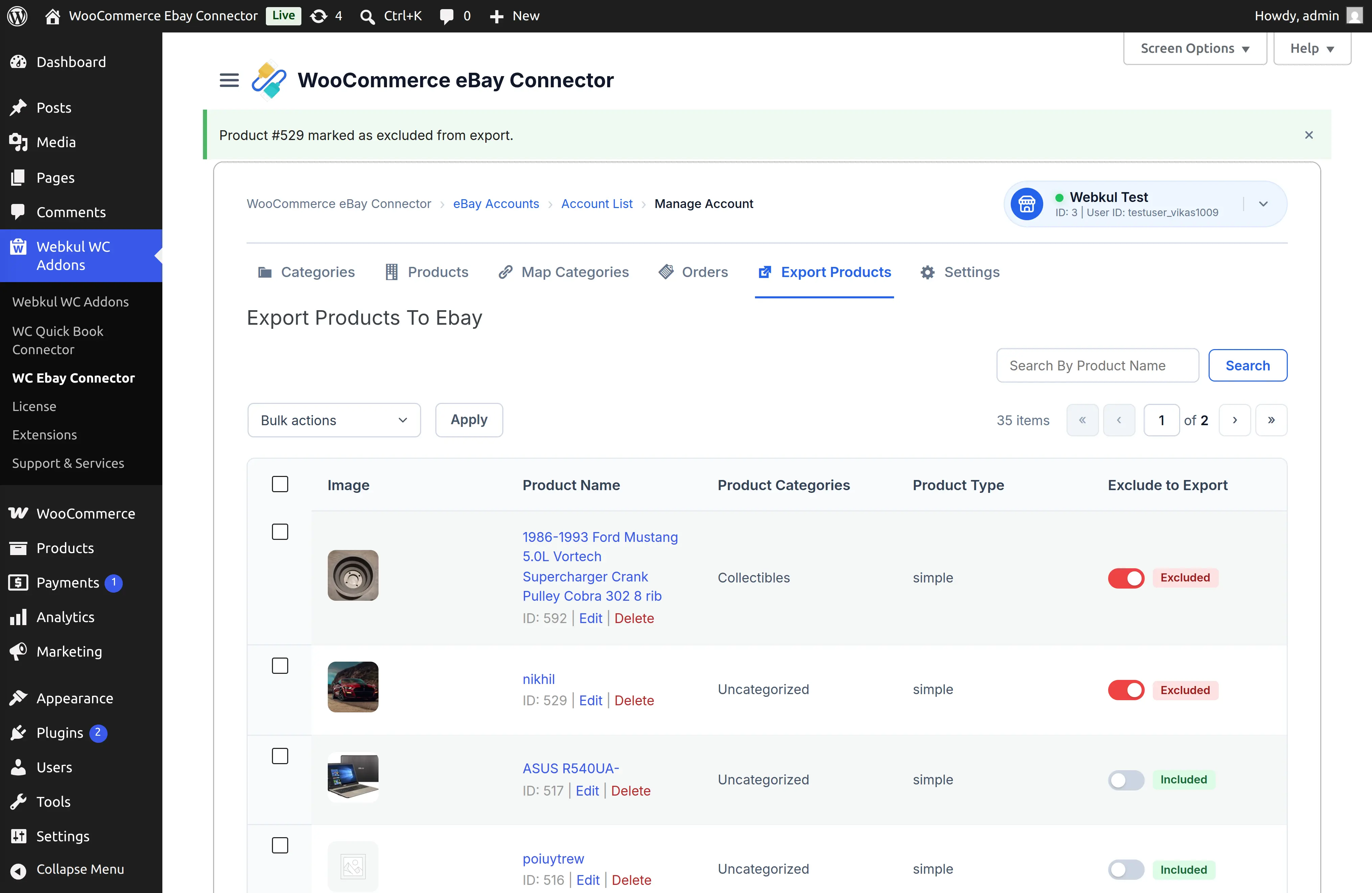Switch to the Categories tab

click(x=306, y=272)
